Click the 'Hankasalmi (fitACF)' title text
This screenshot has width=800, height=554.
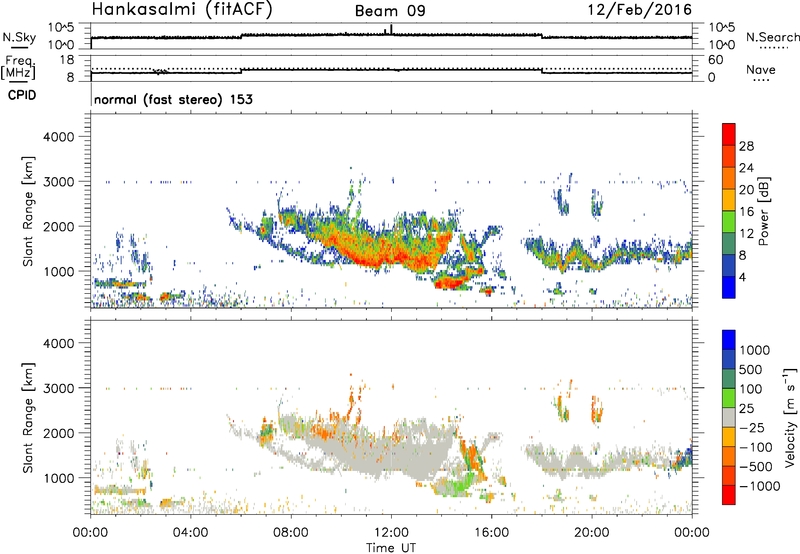pos(182,9)
